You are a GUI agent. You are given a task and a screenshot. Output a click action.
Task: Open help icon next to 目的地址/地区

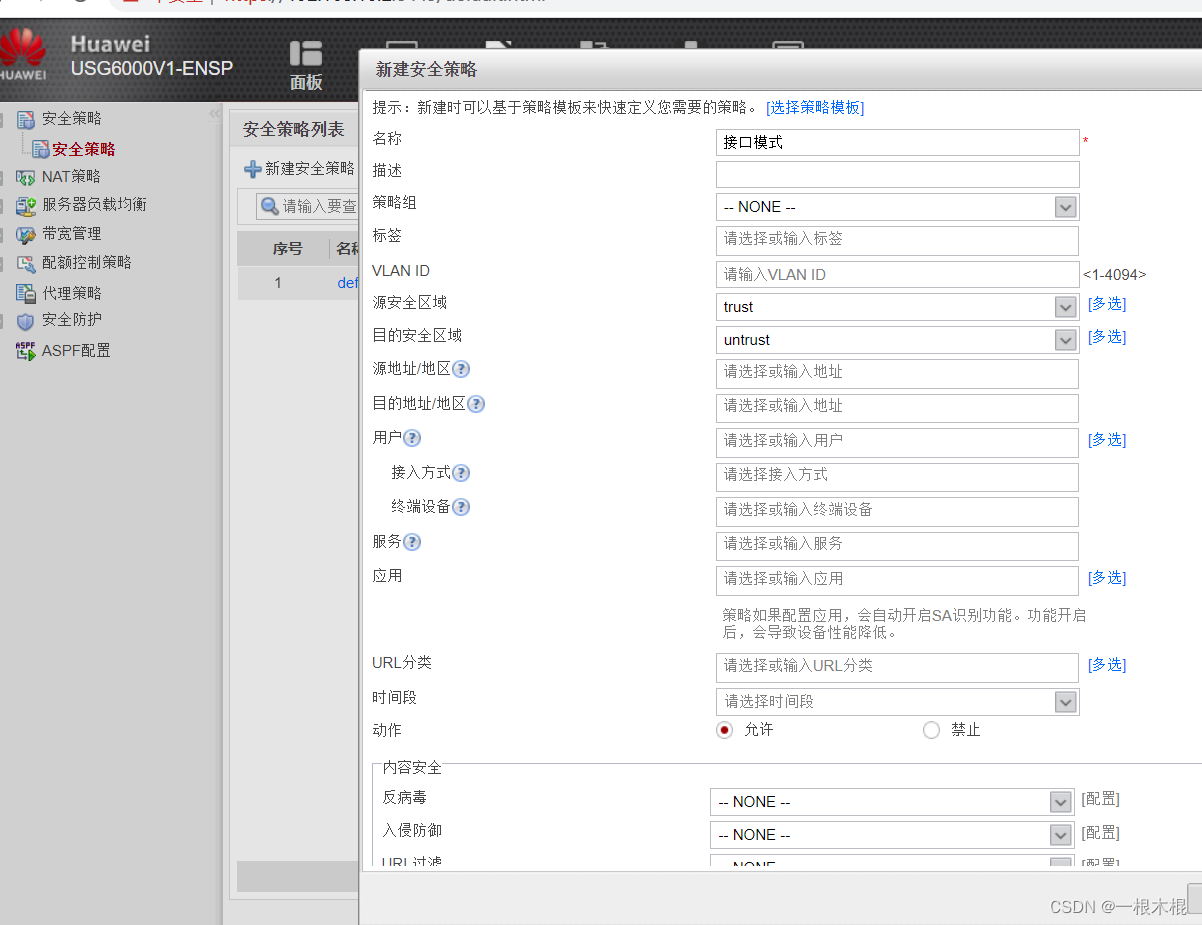point(476,404)
